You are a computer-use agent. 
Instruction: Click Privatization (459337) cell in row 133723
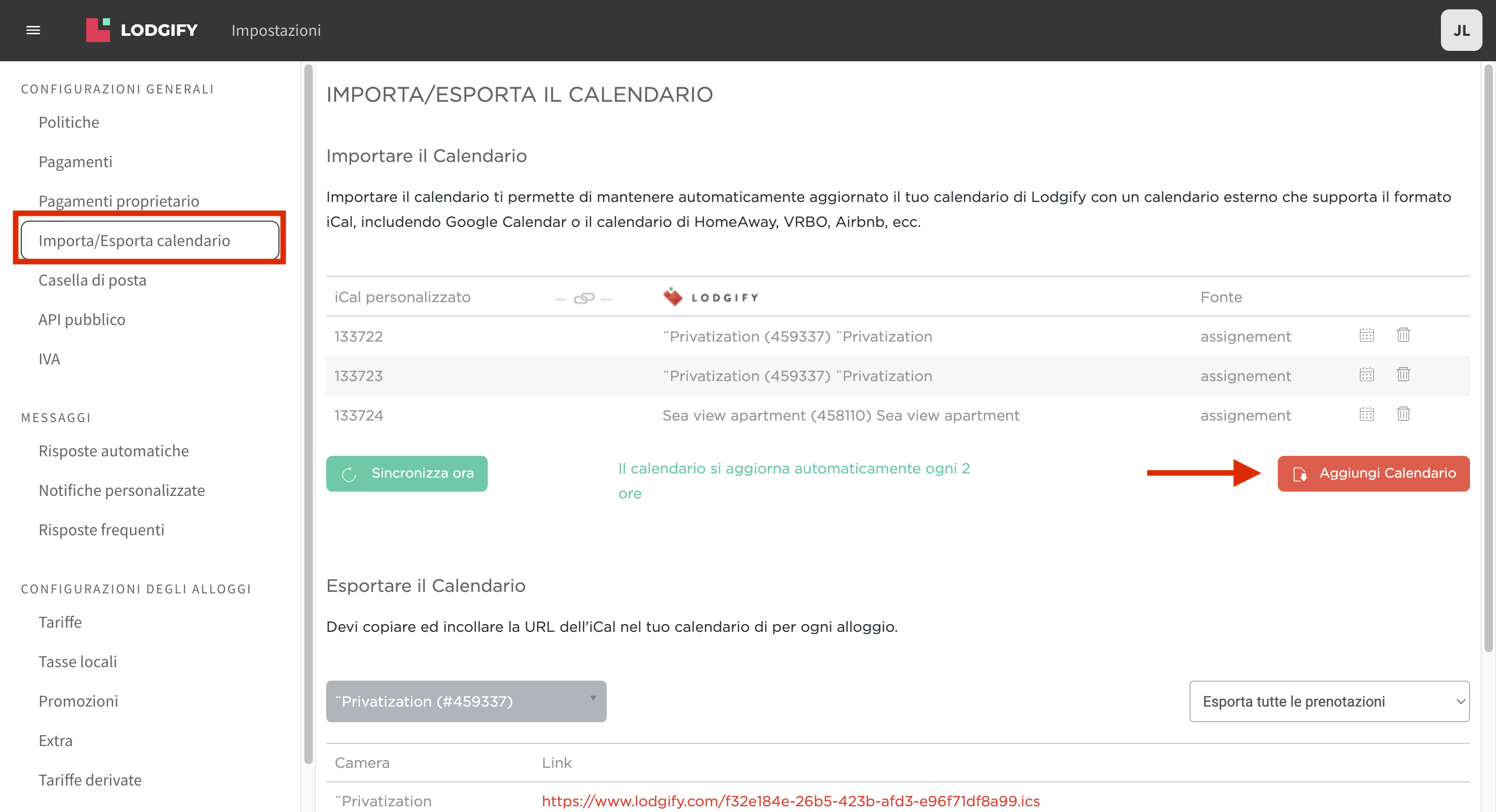(797, 376)
